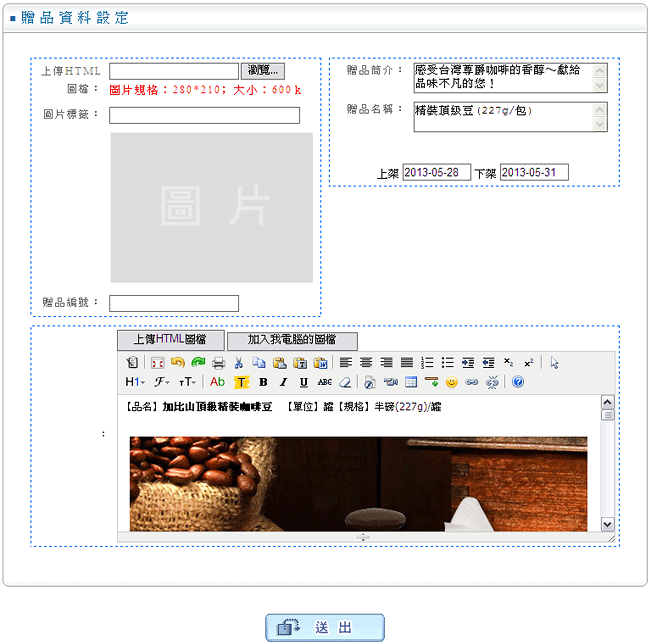Toggle underline formatting
649x643 pixels.
(304, 382)
